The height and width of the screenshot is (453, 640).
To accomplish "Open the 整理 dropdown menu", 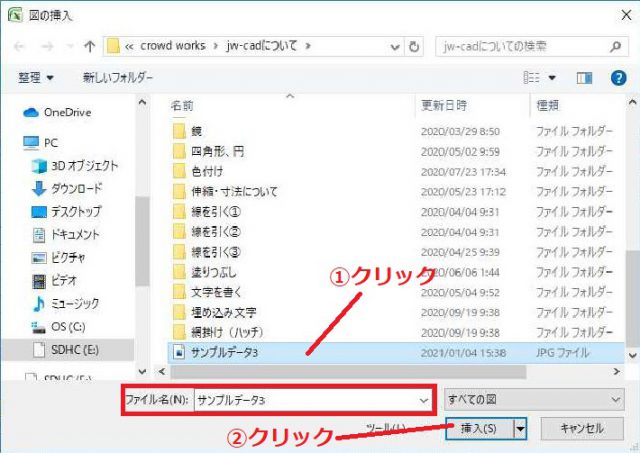I will pyautogui.click(x=36, y=77).
